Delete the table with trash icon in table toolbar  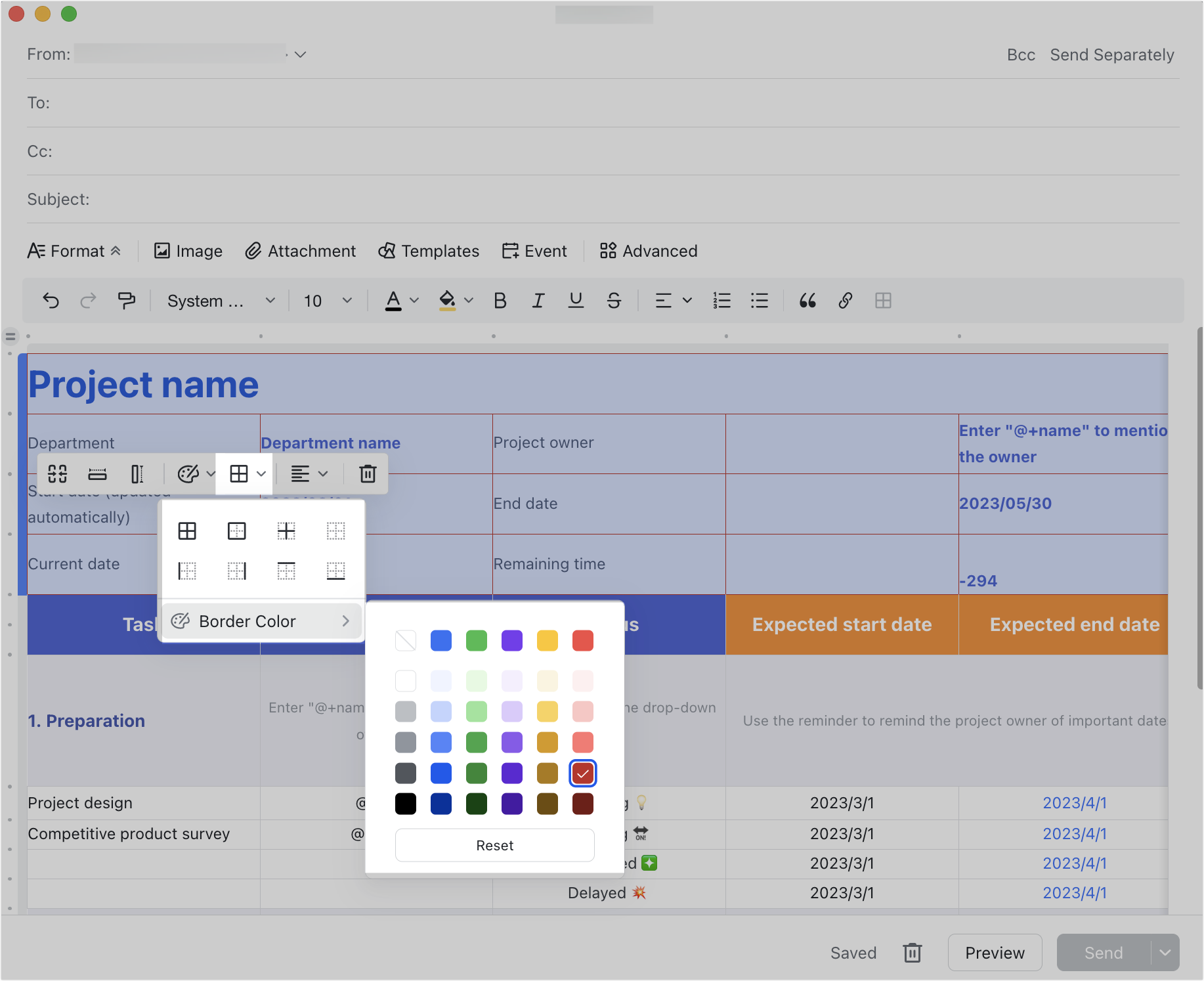(368, 473)
